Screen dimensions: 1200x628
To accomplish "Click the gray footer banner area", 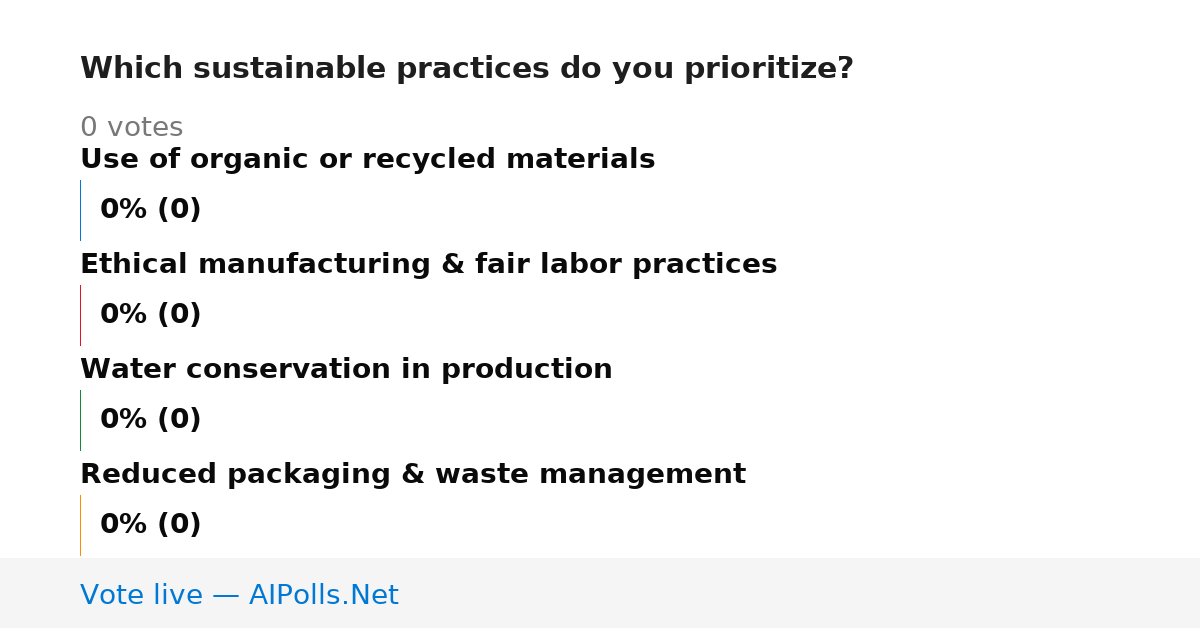I will coord(600,593).
